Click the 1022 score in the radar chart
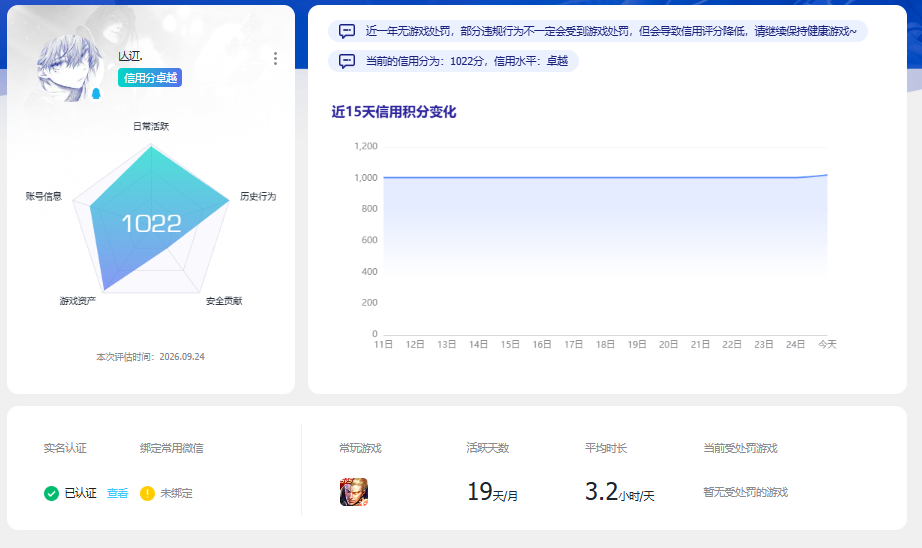 pyautogui.click(x=151, y=223)
